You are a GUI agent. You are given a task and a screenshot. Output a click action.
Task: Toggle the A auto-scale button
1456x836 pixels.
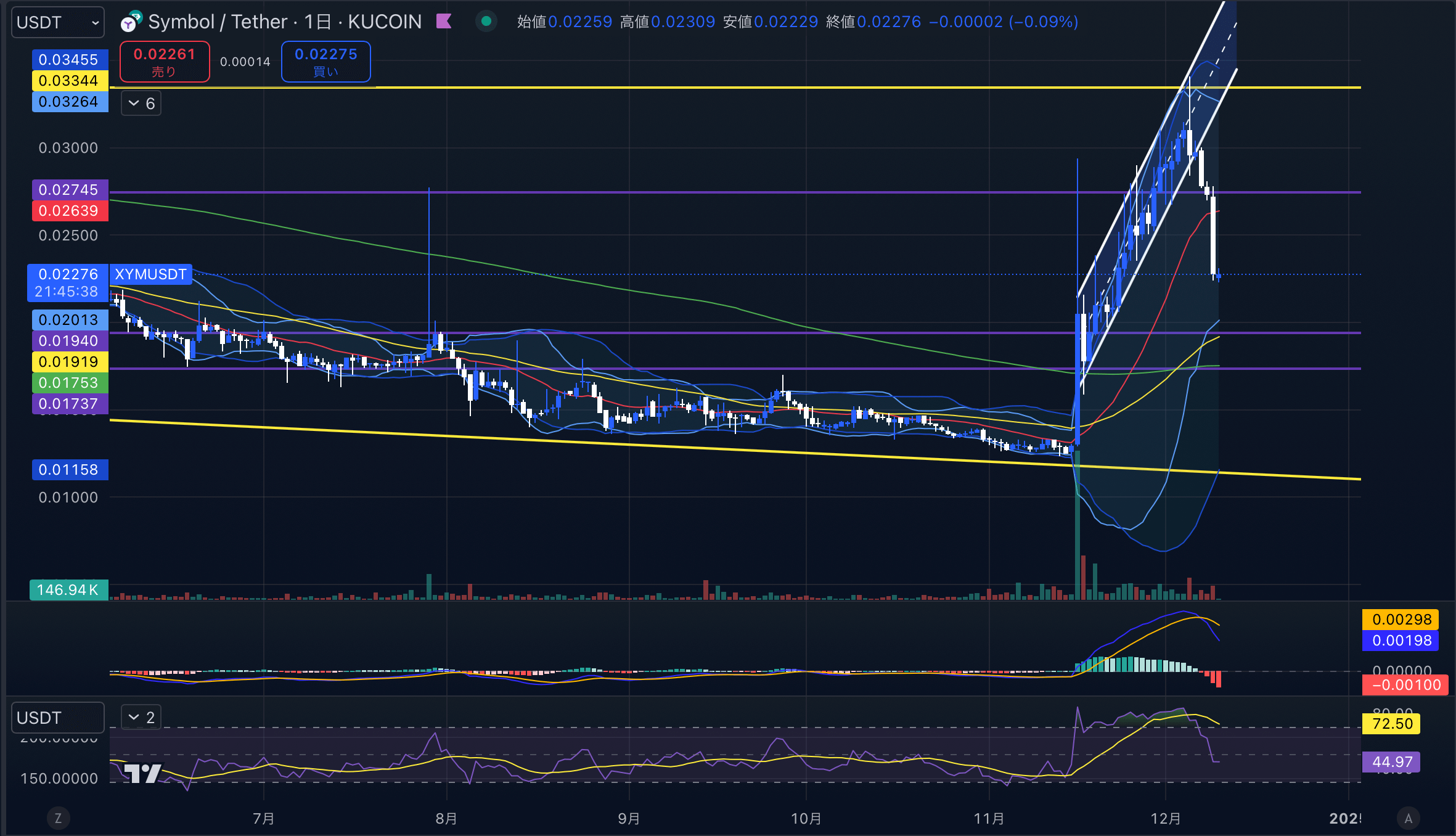point(1408,819)
